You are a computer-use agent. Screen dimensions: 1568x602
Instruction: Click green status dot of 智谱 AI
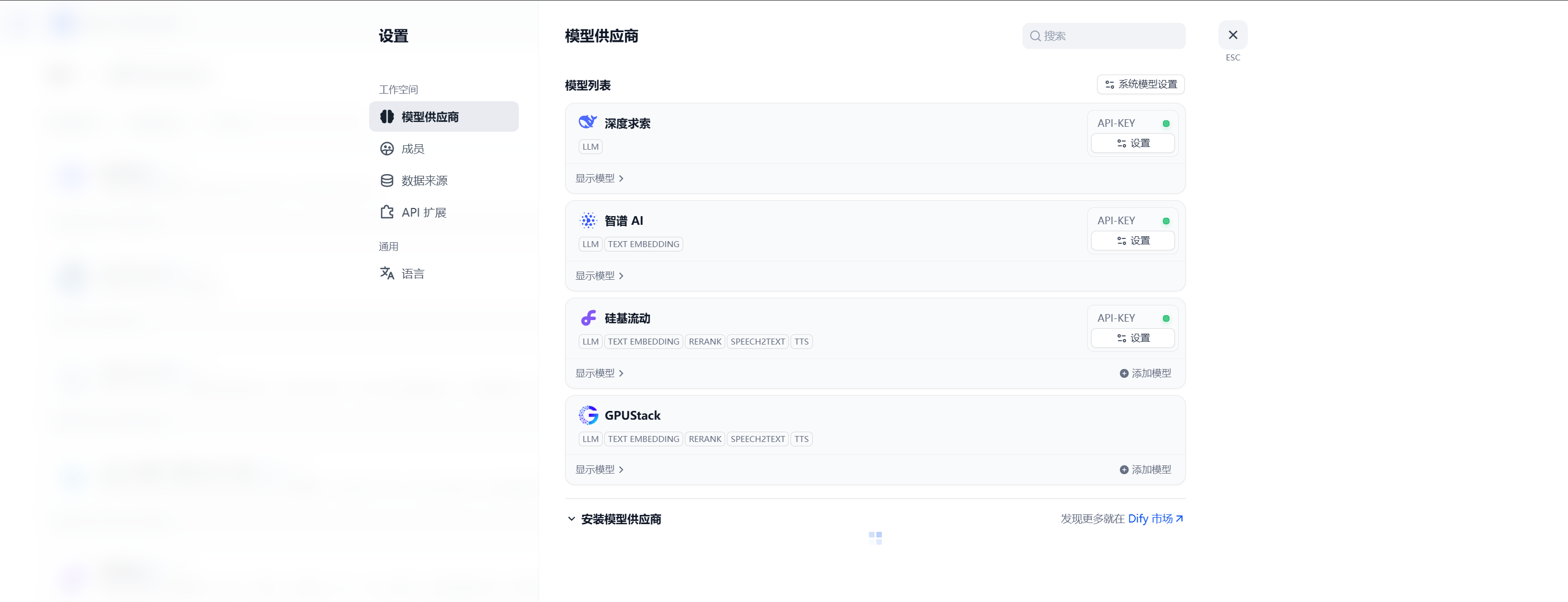click(1166, 221)
